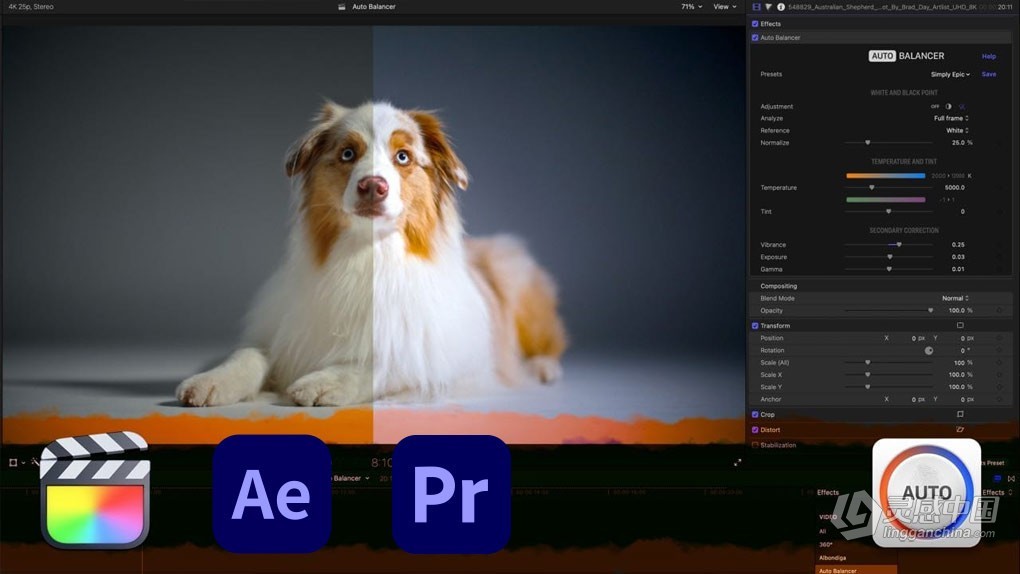Click the Normalize 25.0 % value field

961,143
